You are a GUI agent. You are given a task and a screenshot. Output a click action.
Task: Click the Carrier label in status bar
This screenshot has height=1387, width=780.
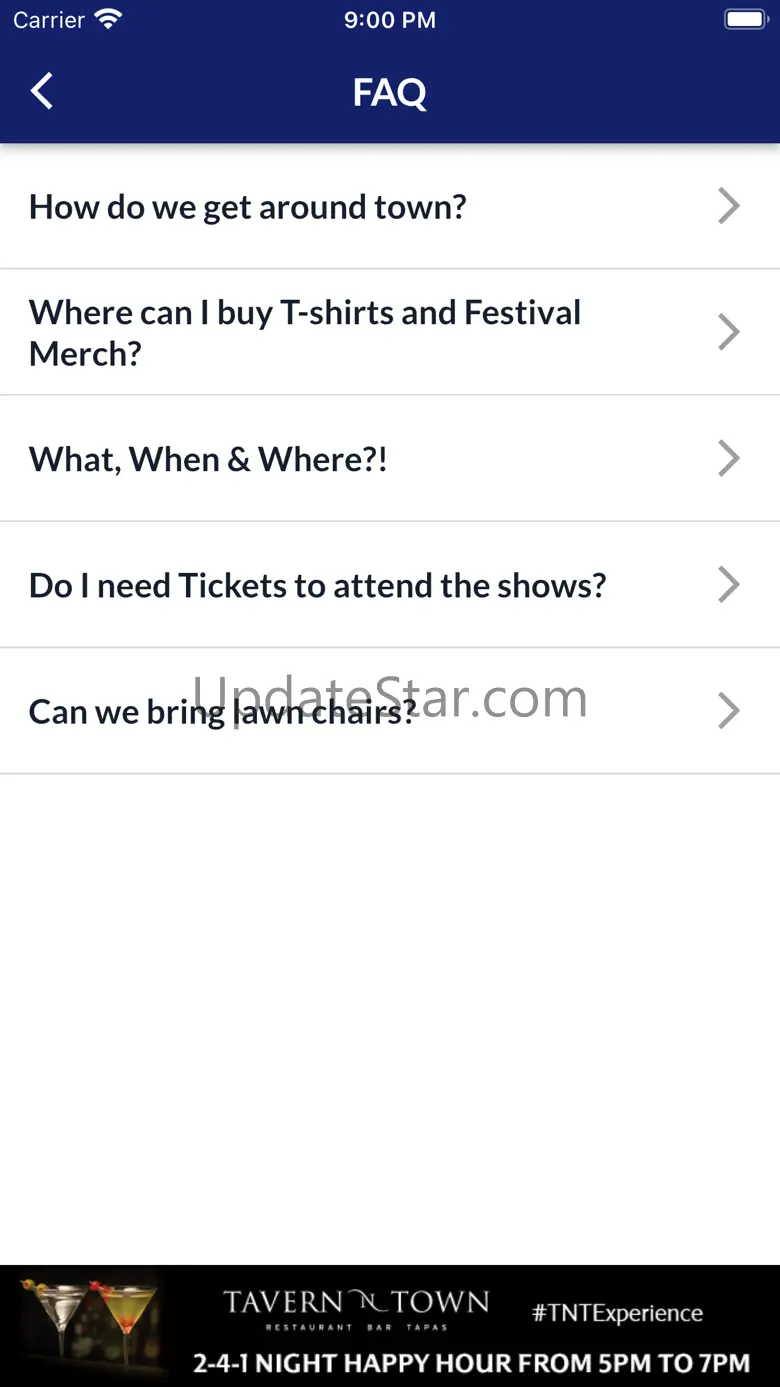[49, 20]
